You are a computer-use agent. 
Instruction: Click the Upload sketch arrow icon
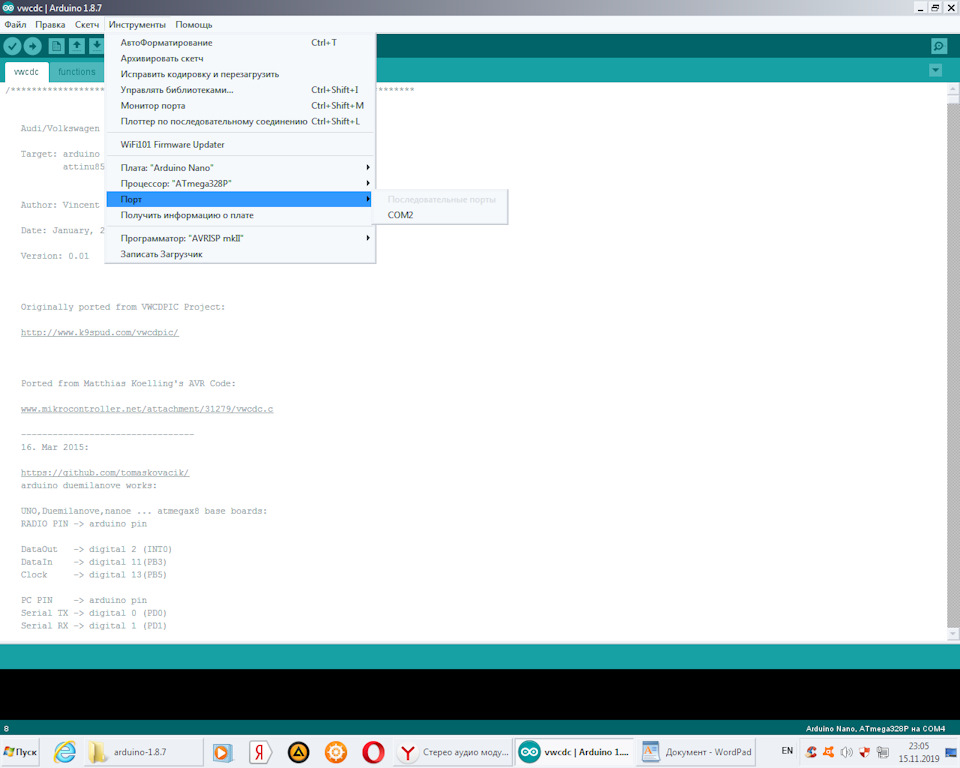32,46
